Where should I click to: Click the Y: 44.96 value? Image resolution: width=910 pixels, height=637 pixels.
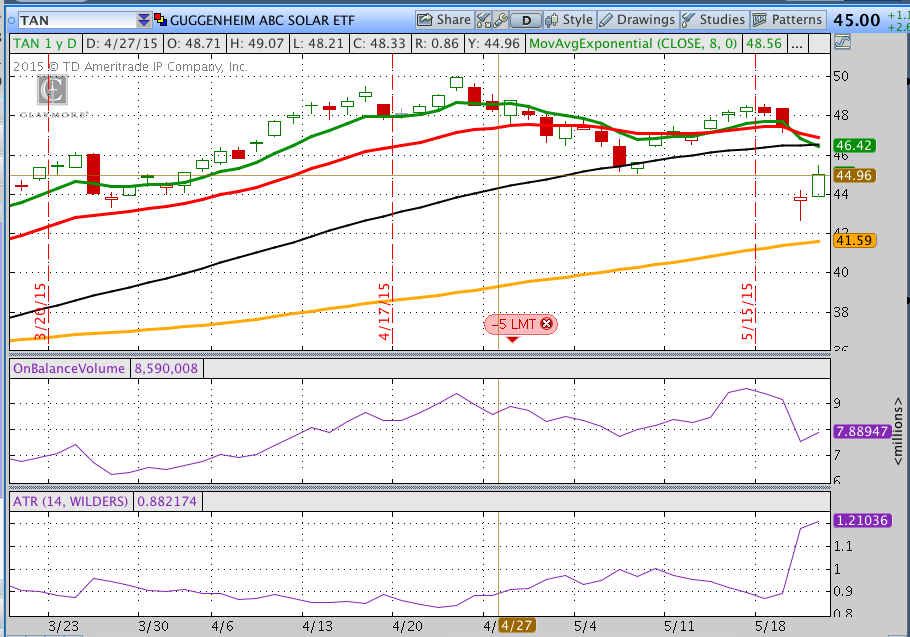[x=493, y=44]
